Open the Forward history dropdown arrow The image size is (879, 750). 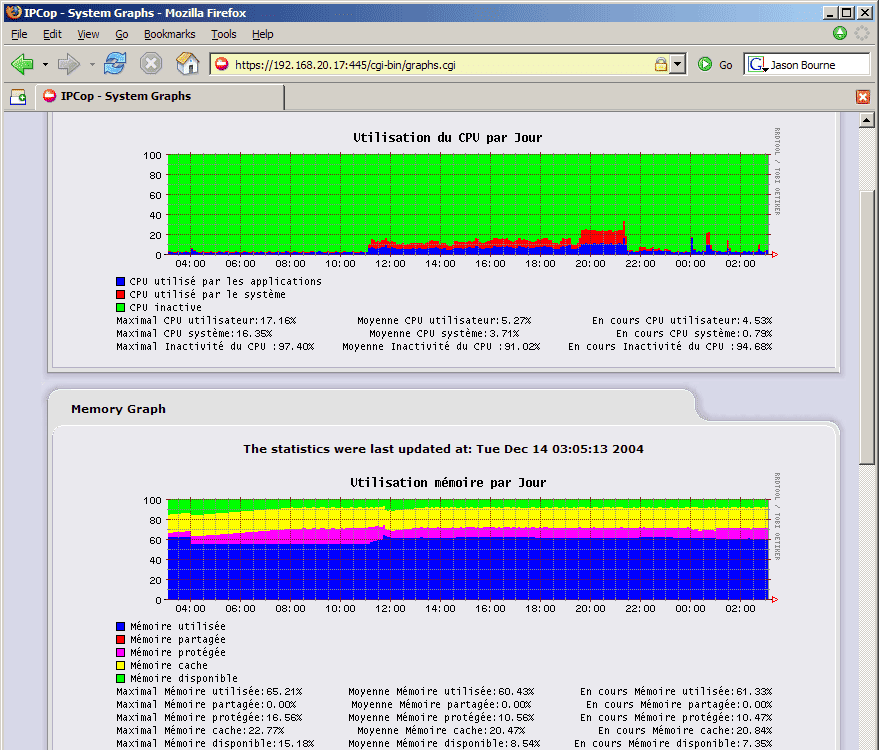(x=92, y=64)
